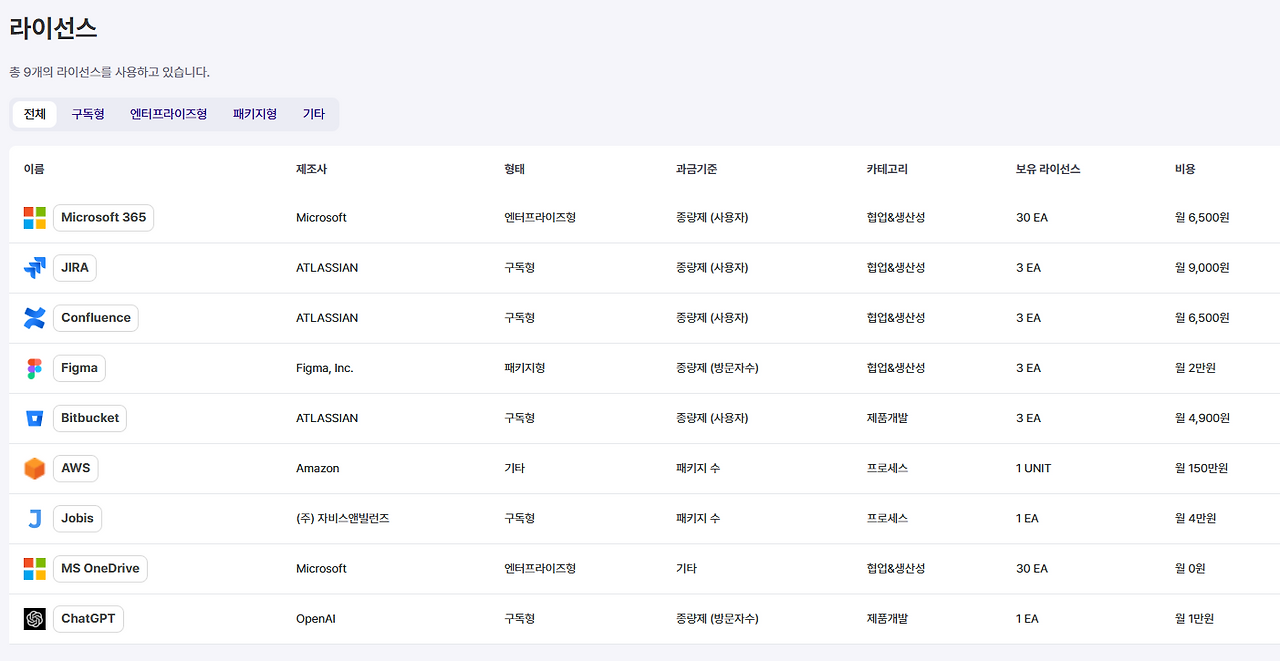Click the Figma app icon
Screen dimensions: 1280x661
(x=34, y=367)
